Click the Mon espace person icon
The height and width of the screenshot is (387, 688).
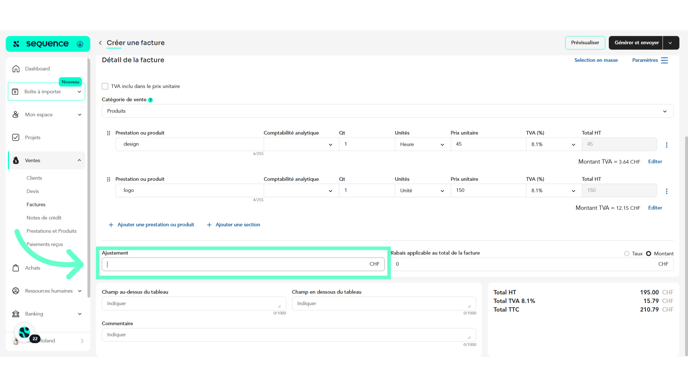[16, 115]
